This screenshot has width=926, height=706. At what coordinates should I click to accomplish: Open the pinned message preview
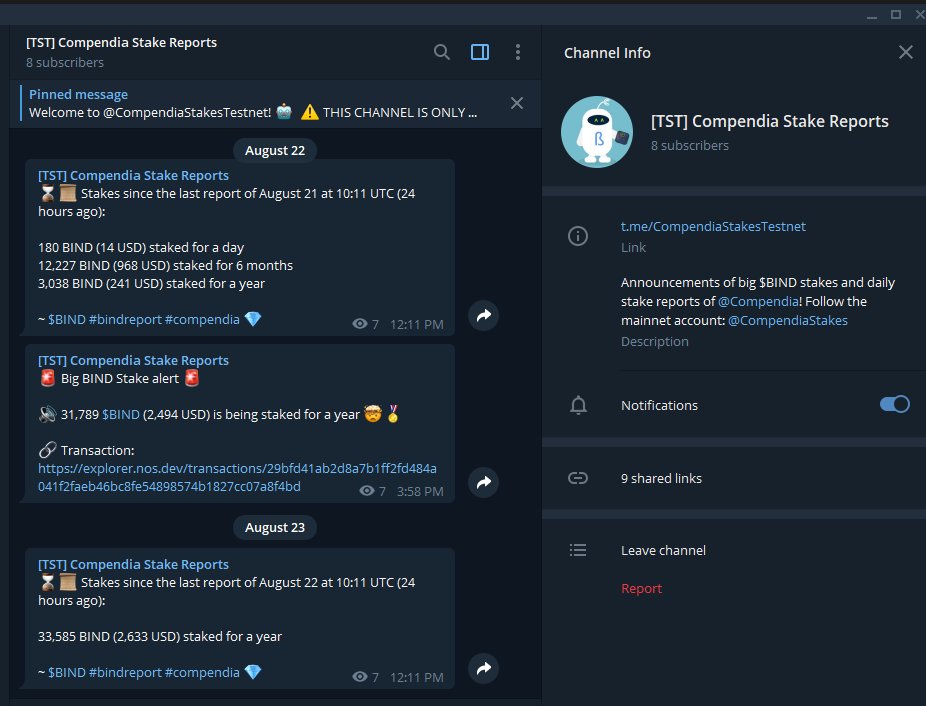(253, 103)
